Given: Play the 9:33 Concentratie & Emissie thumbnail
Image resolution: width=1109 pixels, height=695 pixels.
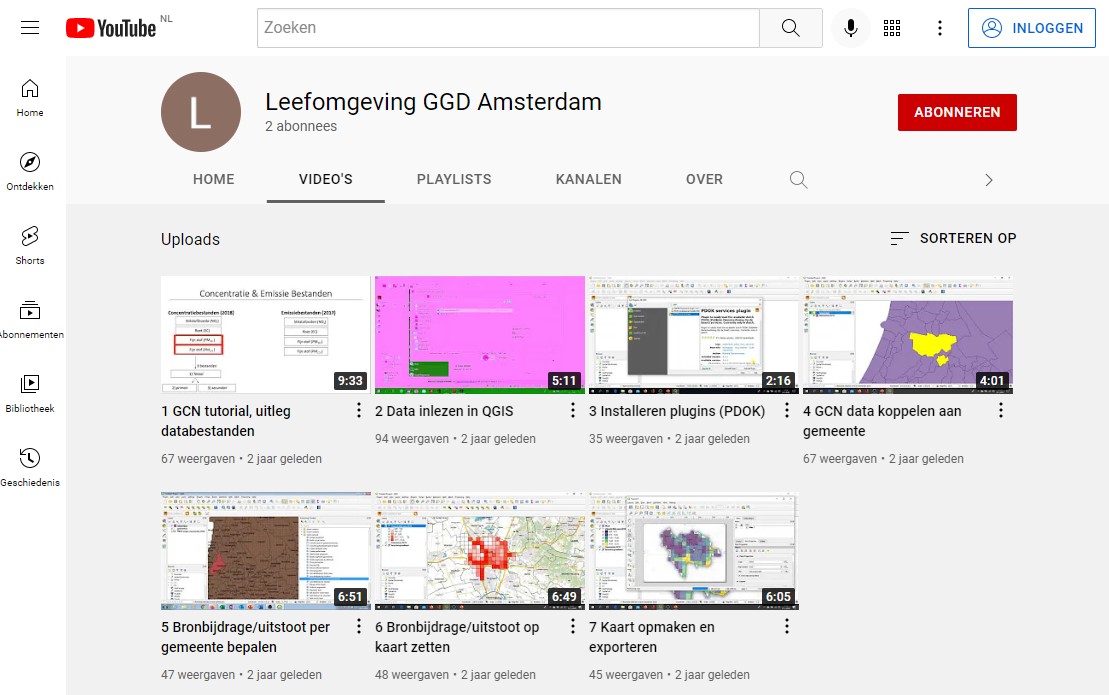Looking at the screenshot, I should (266, 335).
